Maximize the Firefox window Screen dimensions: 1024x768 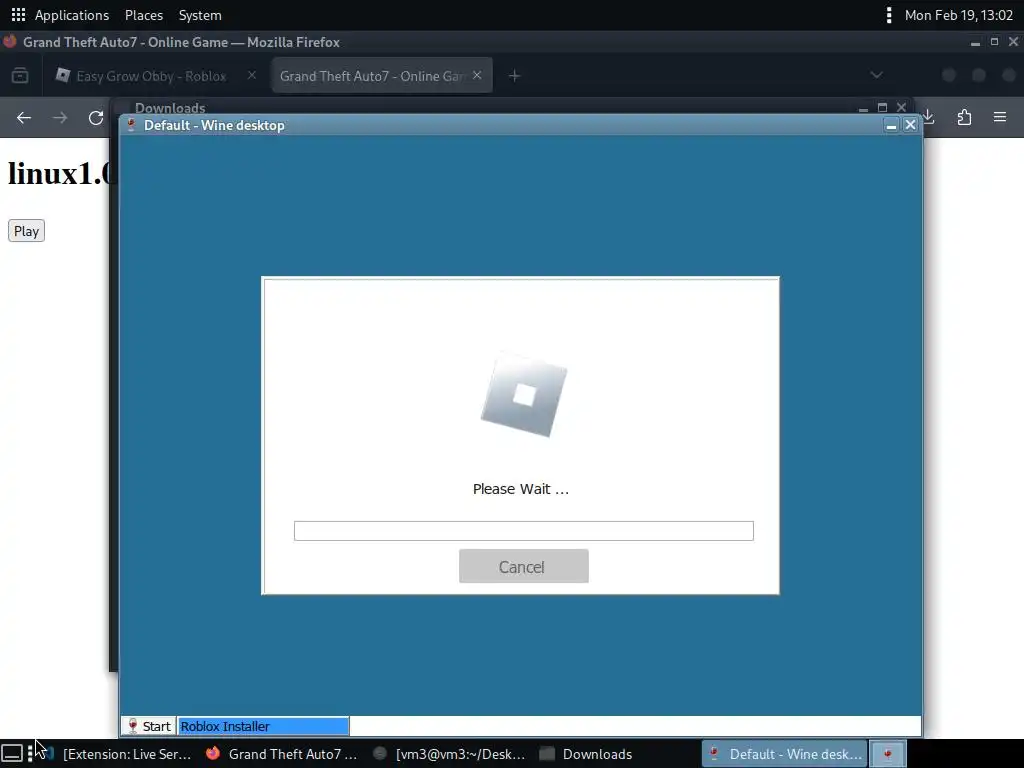(994, 42)
